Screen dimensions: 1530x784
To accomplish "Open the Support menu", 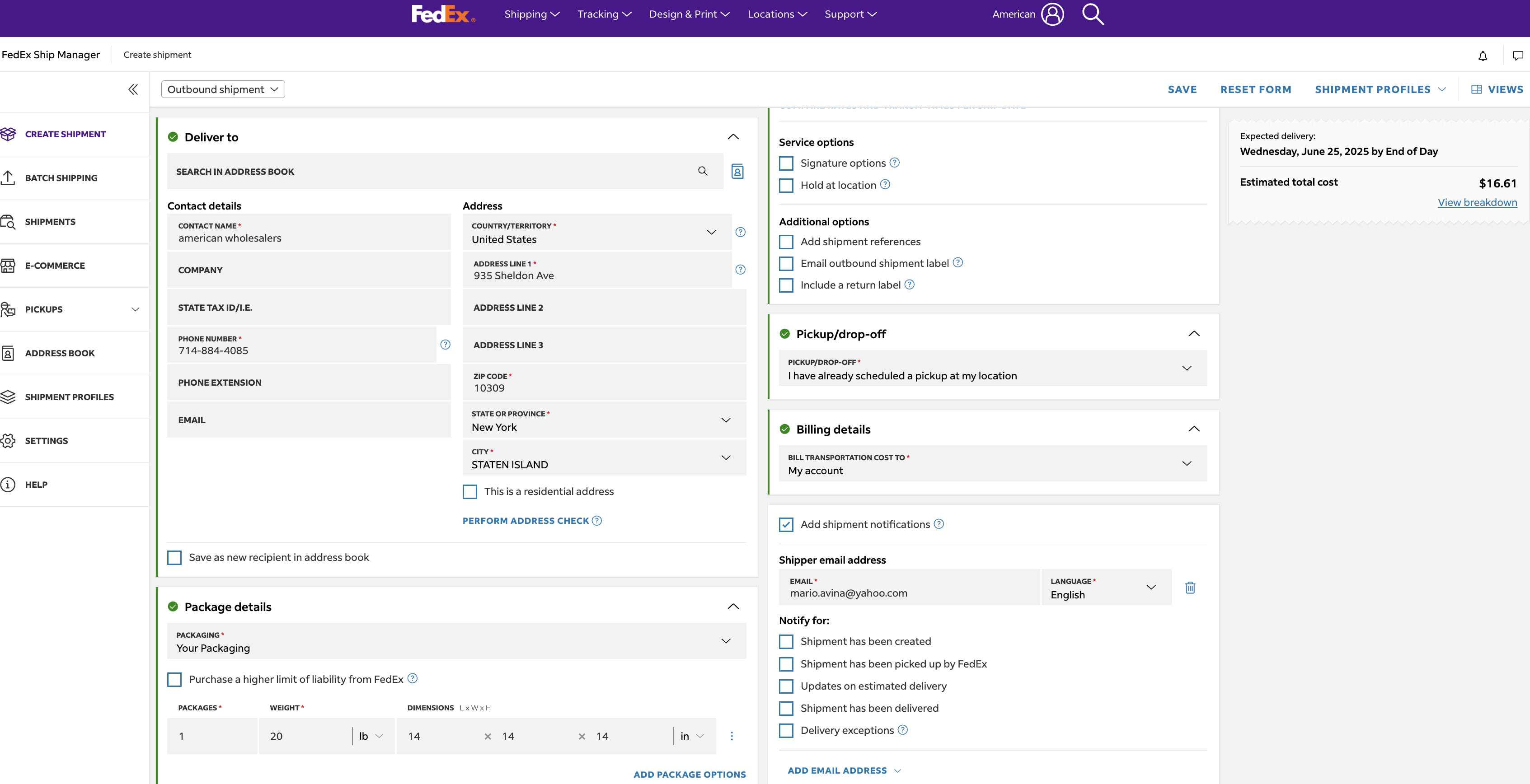I will (x=850, y=14).
